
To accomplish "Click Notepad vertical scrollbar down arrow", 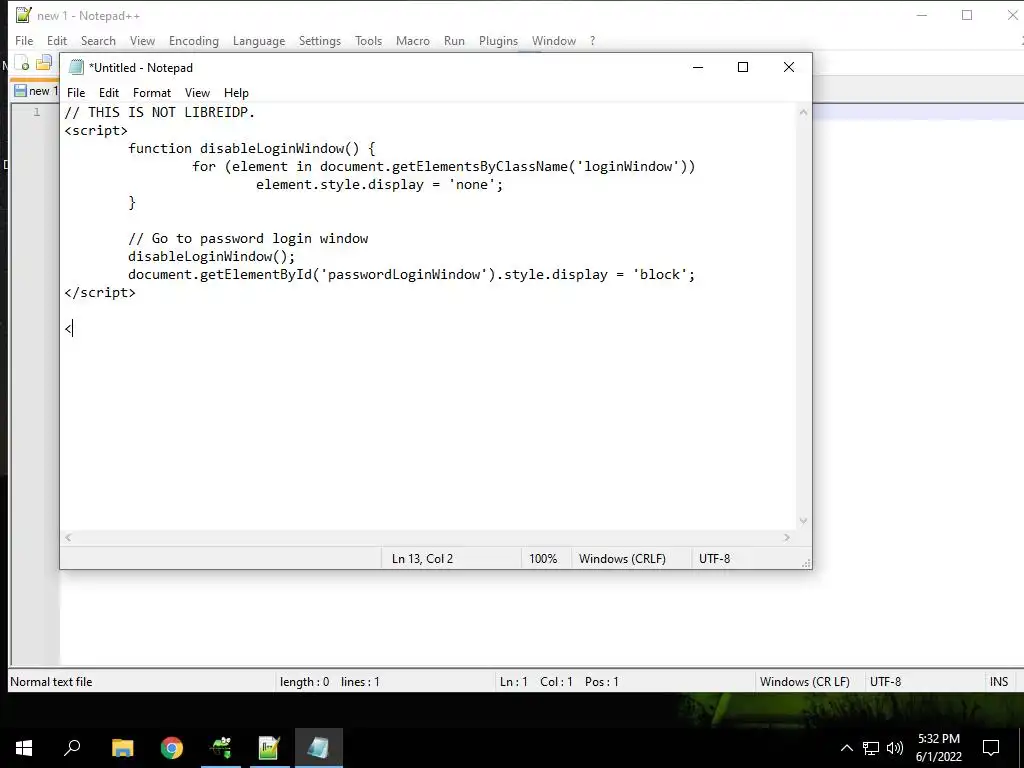I will [803, 521].
